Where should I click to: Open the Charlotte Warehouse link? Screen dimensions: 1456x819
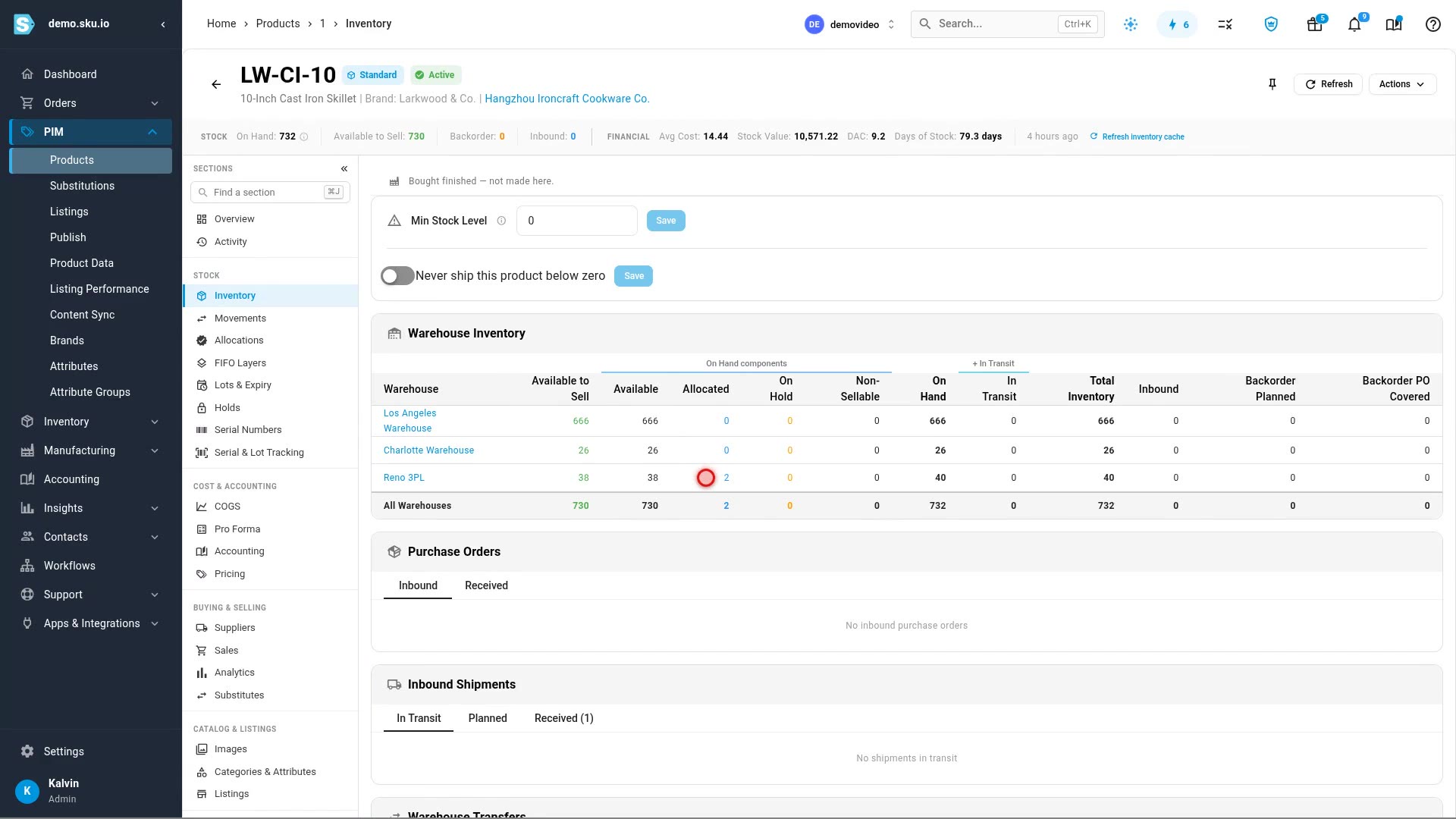pos(428,450)
